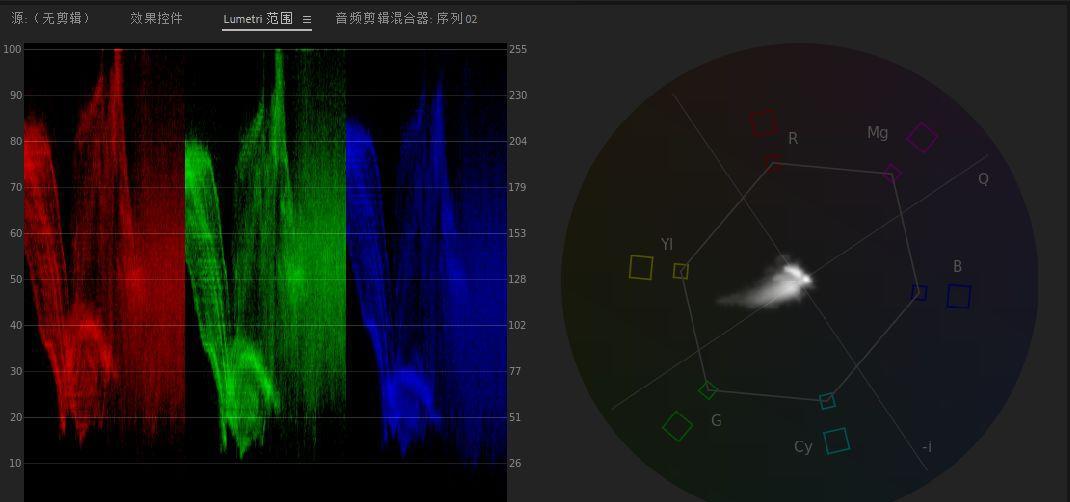Click the -i axis label

[927, 447]
